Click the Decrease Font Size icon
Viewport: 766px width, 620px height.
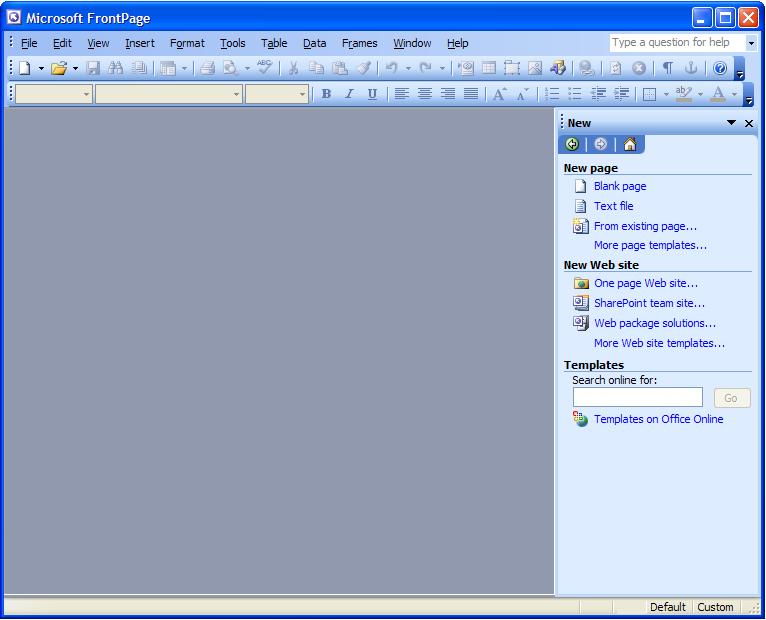point(522,94)
